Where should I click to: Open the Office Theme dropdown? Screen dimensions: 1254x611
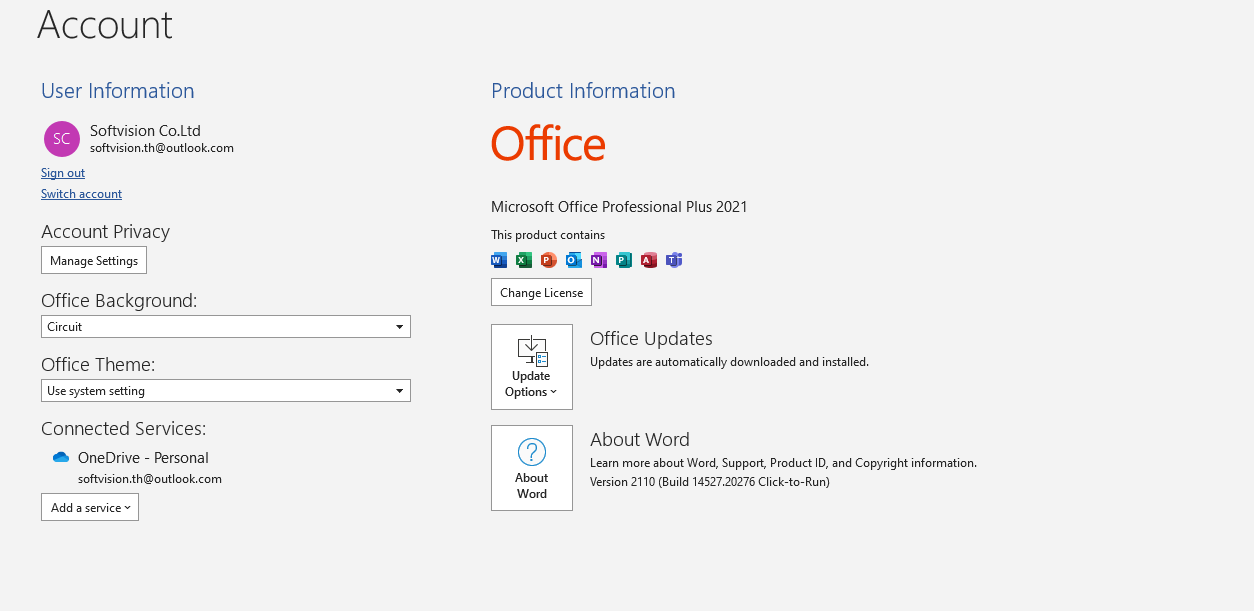click(x=399, y=390)
